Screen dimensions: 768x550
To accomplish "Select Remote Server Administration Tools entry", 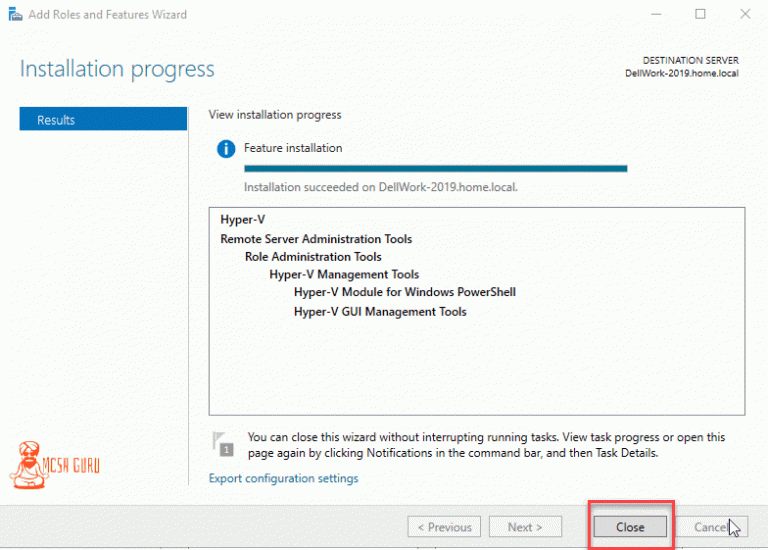I will 316,239.
